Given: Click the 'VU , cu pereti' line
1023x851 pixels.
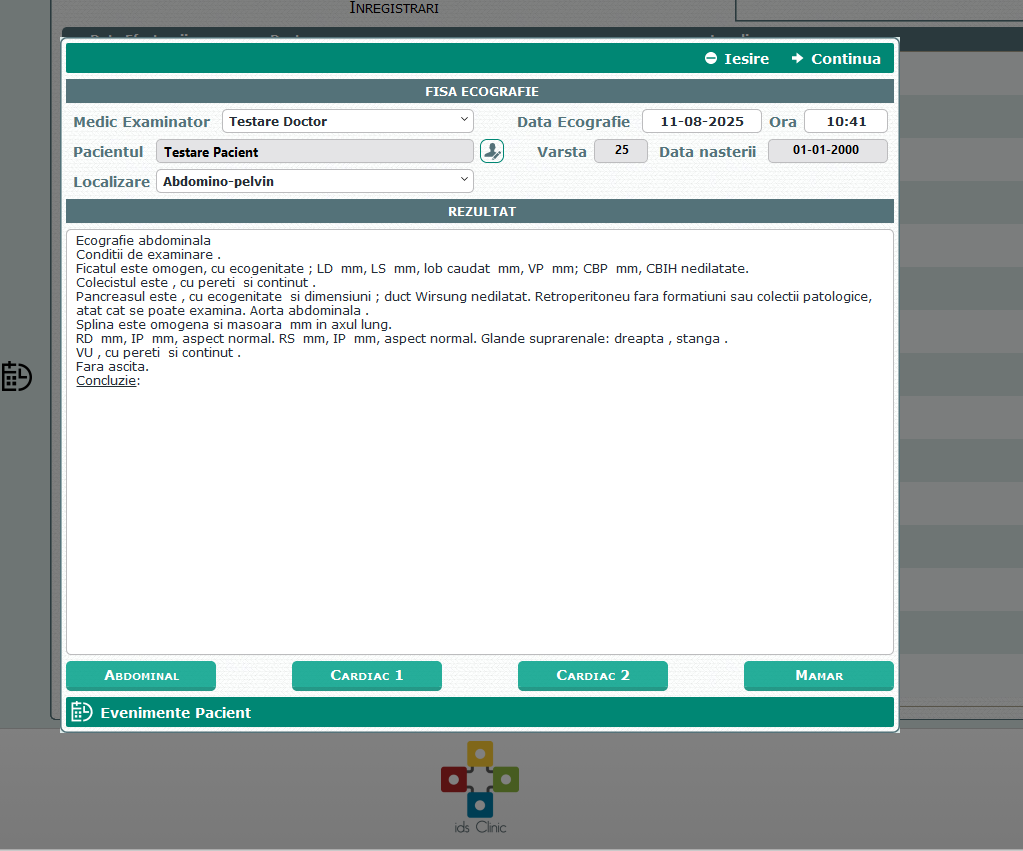Looking at the screenshot, I should click(159, 352).
